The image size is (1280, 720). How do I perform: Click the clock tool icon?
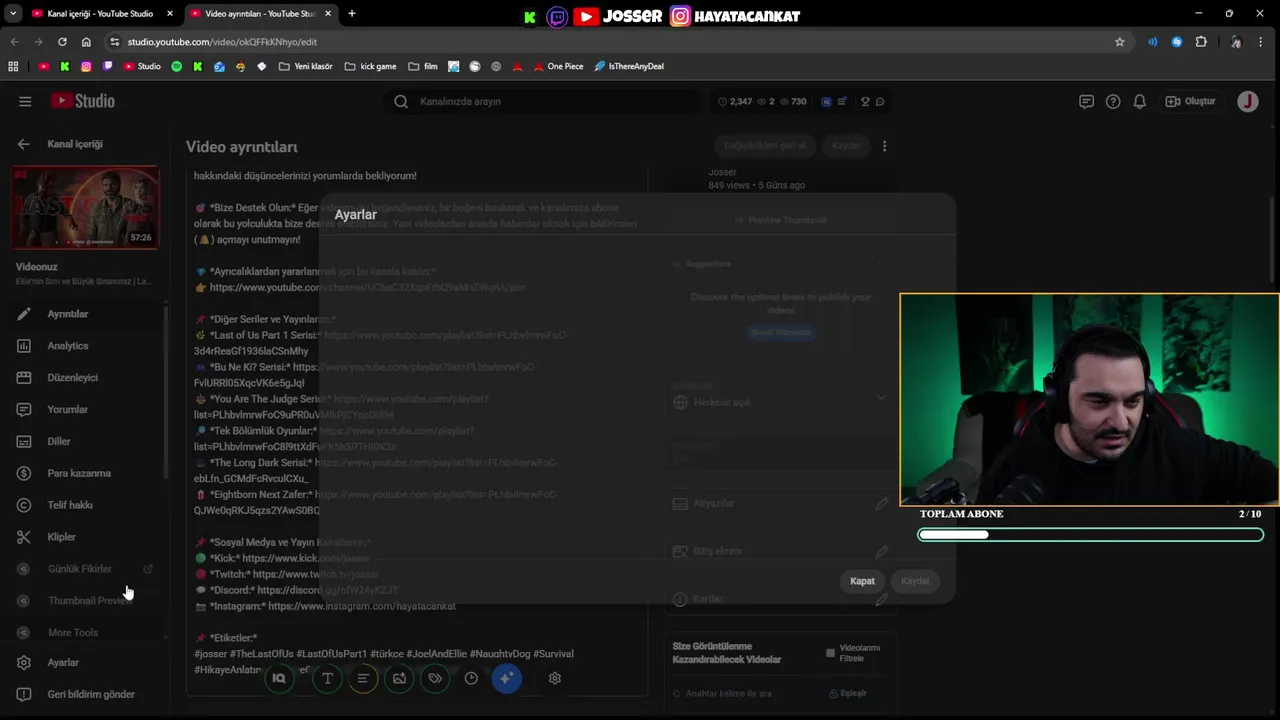[471, 678]
